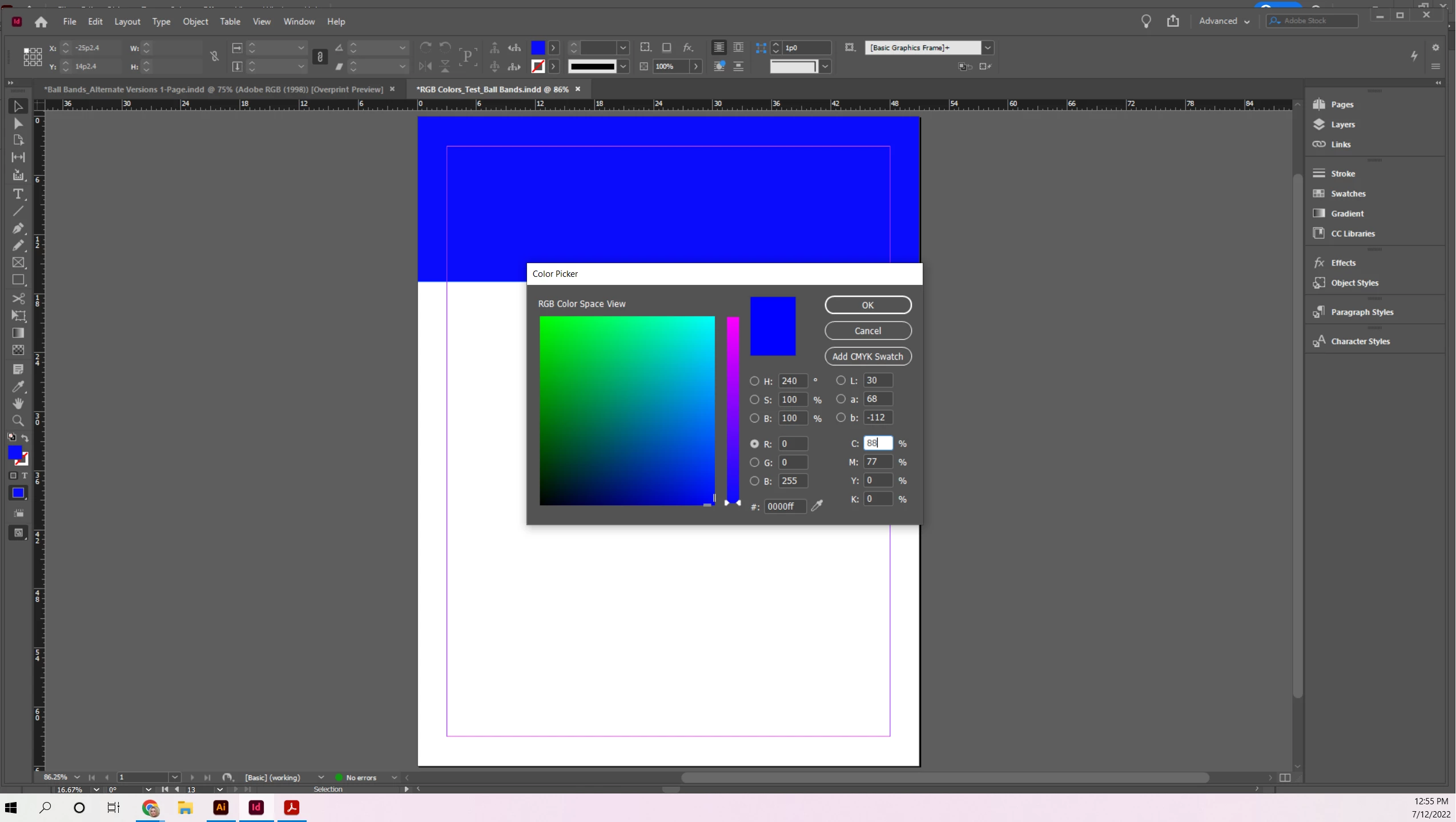Open the Swatches panel

(1348, 194)
